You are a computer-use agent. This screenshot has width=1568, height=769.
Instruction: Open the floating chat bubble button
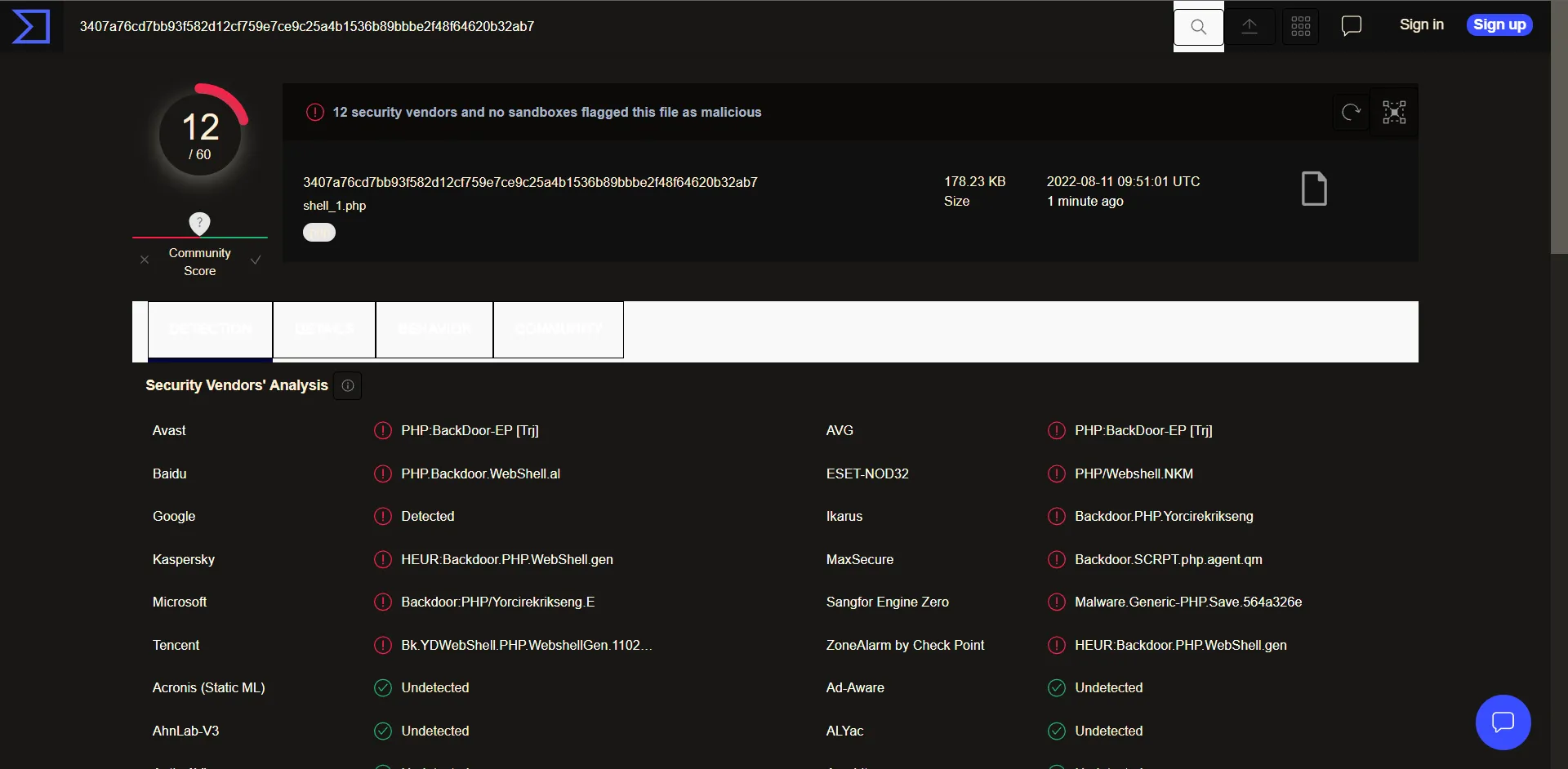tap(1503, 722)
